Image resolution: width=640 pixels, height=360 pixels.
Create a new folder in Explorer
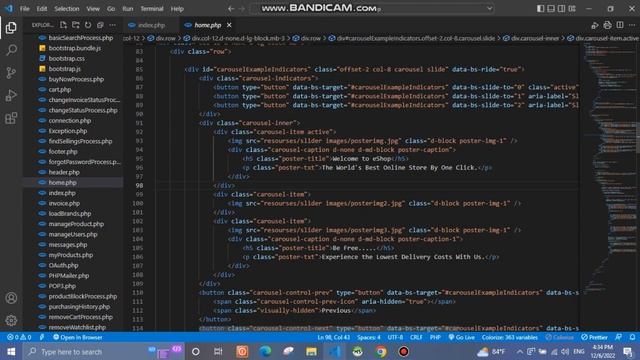click(76, 25)
